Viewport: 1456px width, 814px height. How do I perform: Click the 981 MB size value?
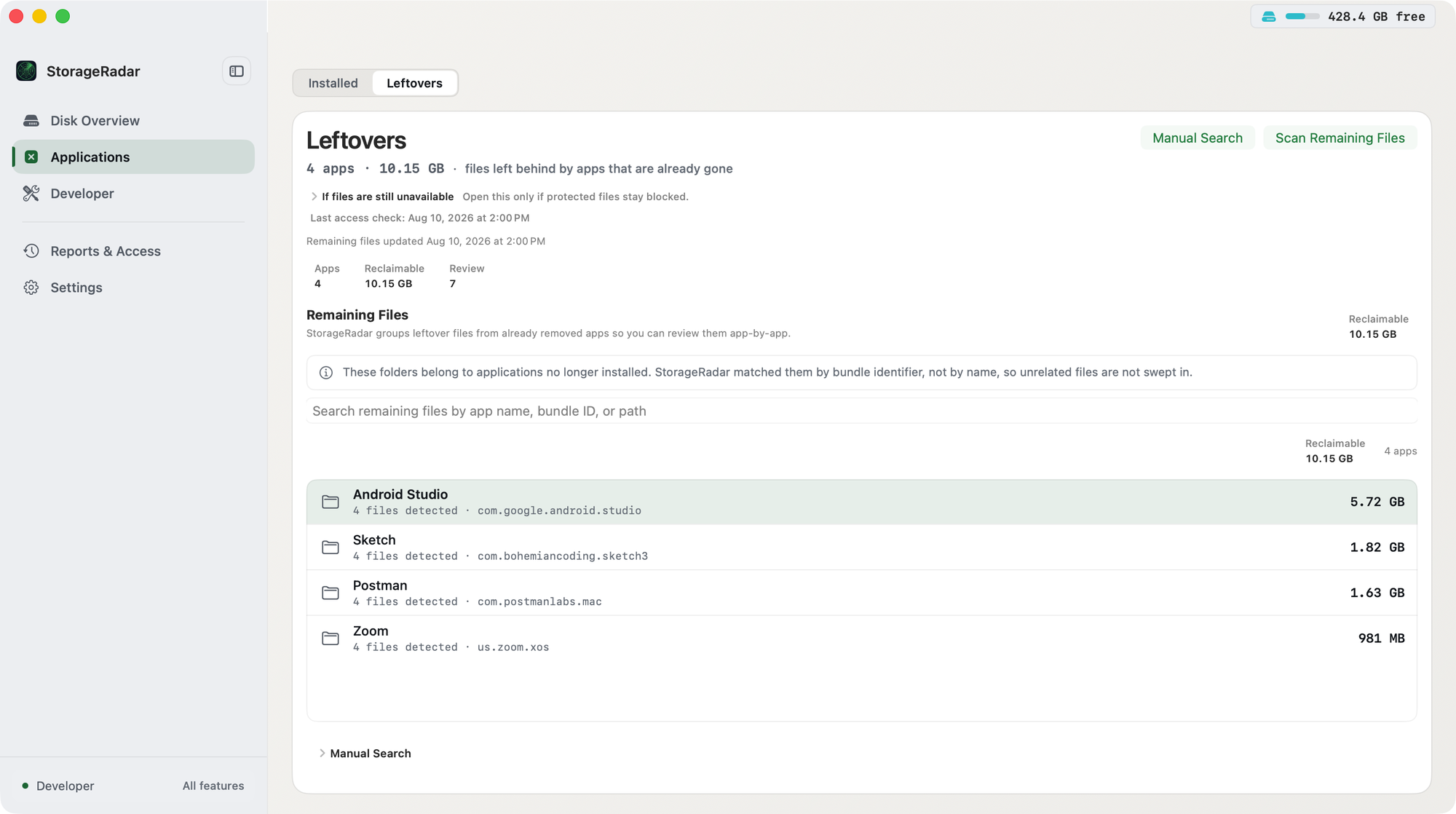coord(1381,639)
